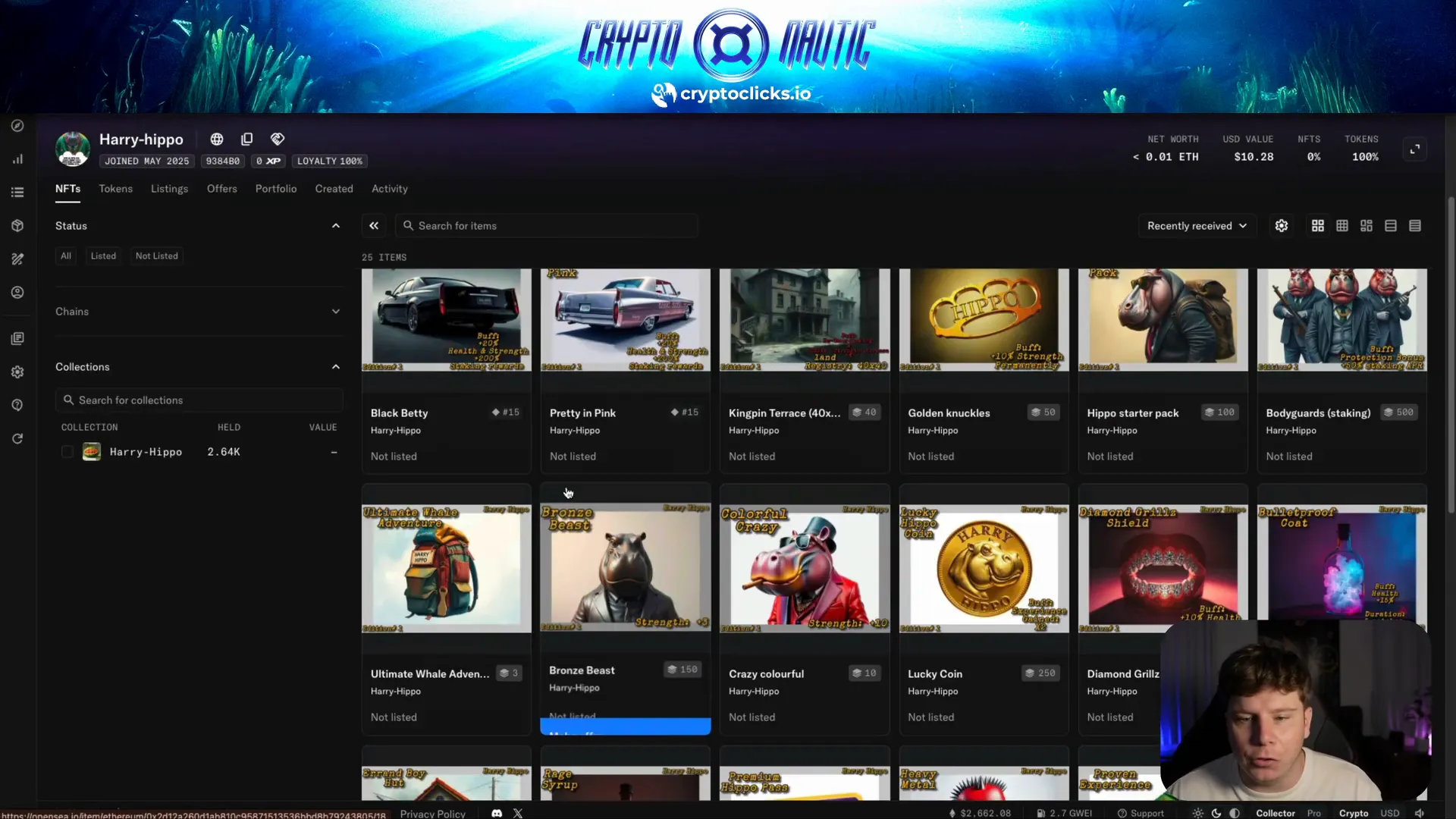Open the Offers tab

point(222,189)
